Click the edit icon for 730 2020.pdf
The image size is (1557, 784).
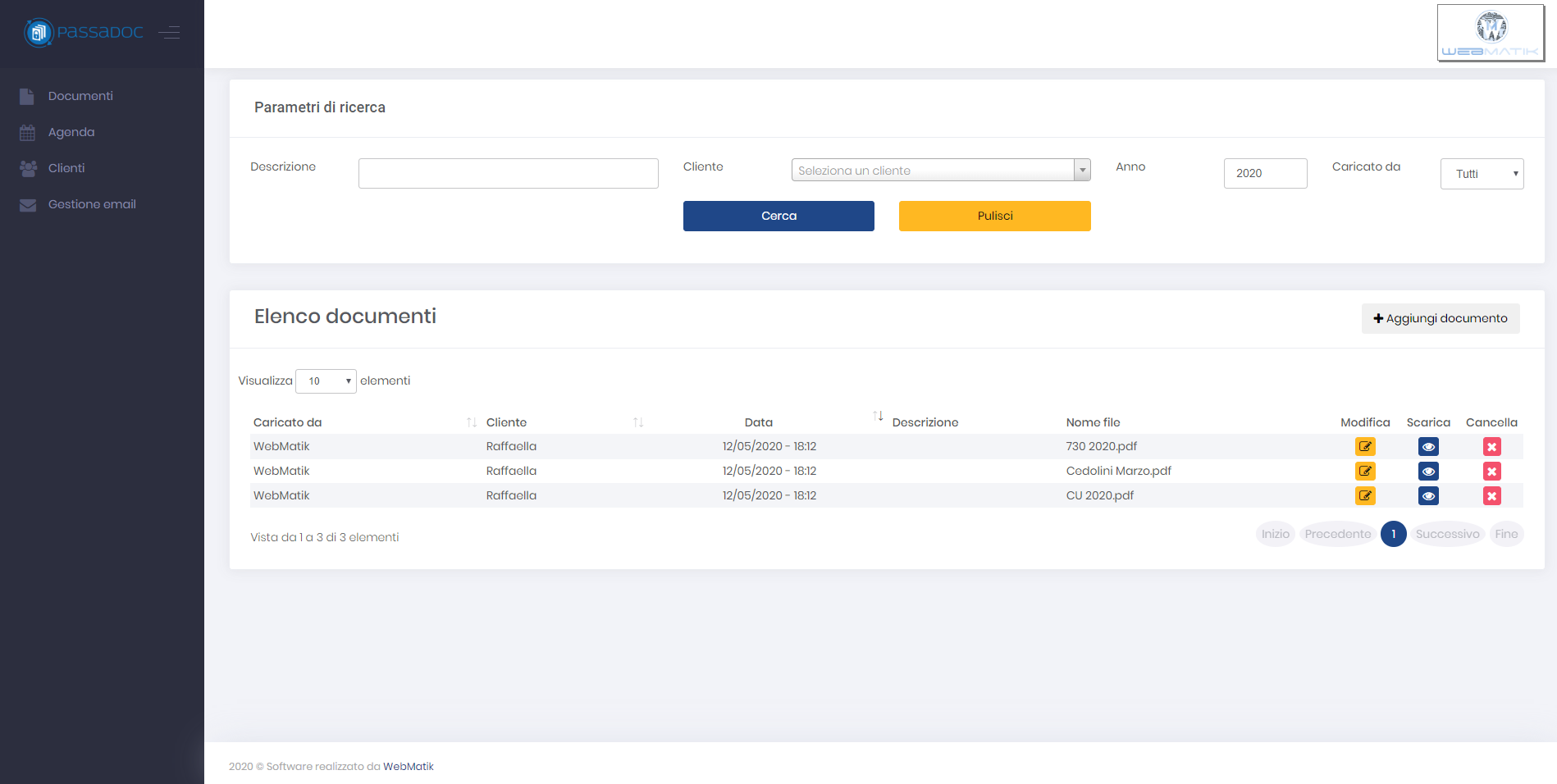pos(1365,446)
